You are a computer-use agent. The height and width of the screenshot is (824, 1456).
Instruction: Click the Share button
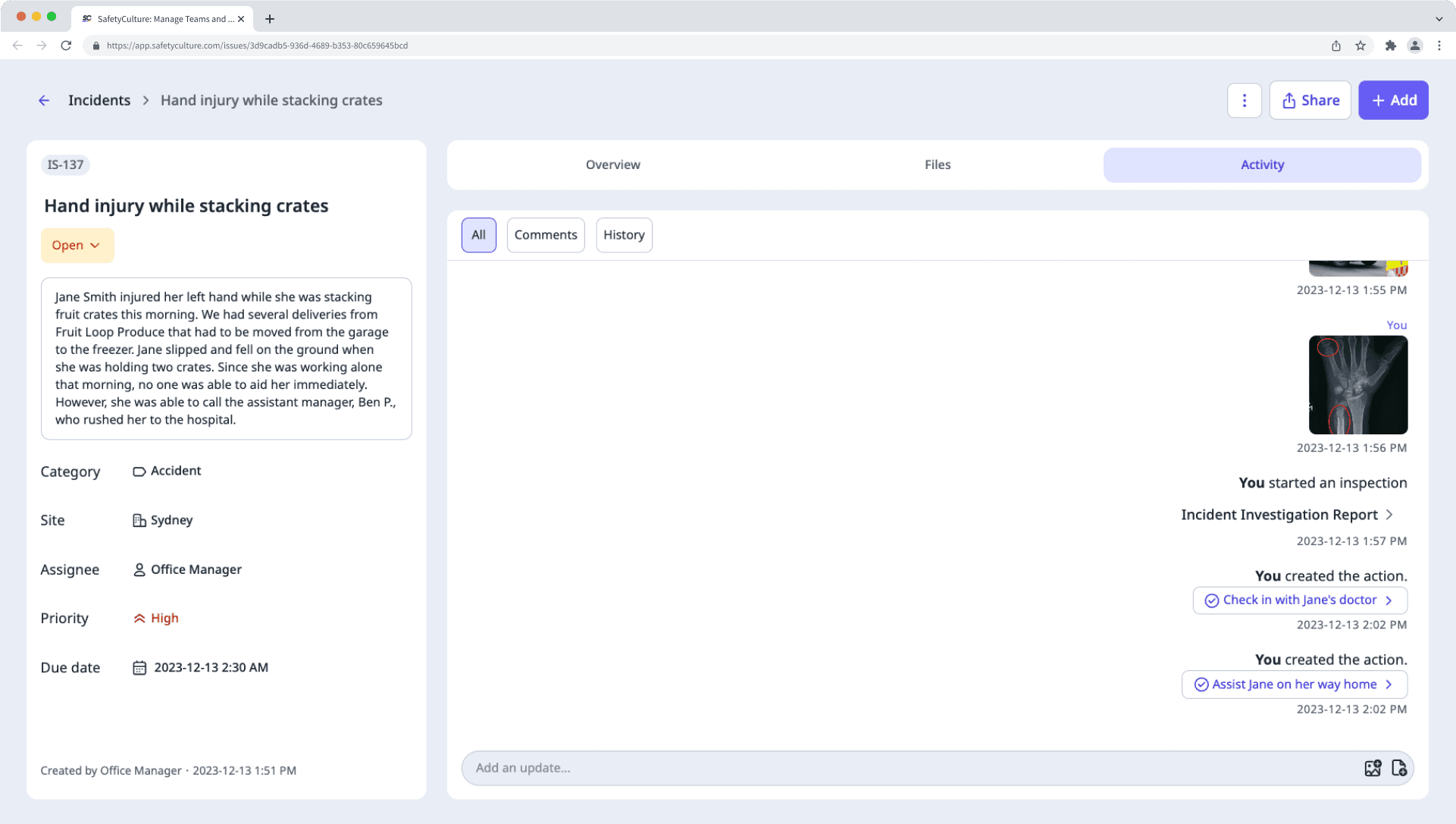pos(1310,100)
